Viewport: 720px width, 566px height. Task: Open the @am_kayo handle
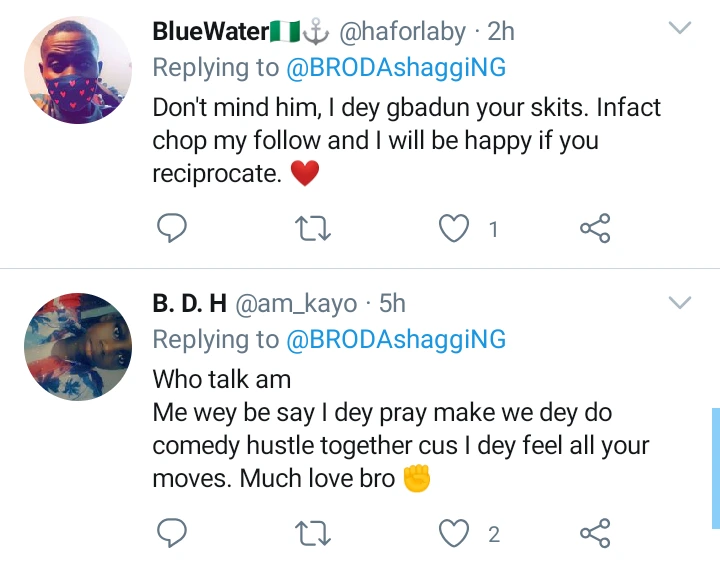293,304
